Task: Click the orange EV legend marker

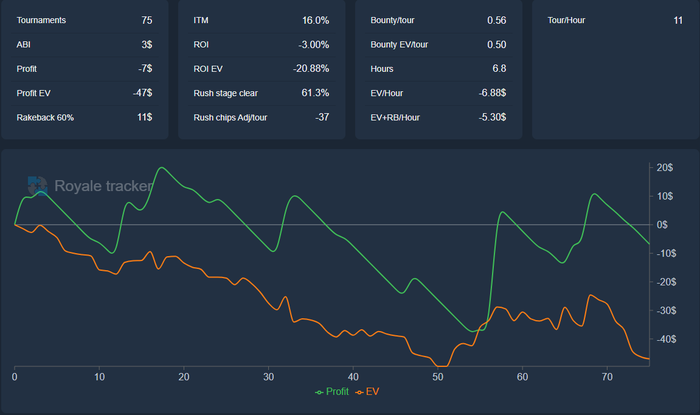Action: pos(358,391)
